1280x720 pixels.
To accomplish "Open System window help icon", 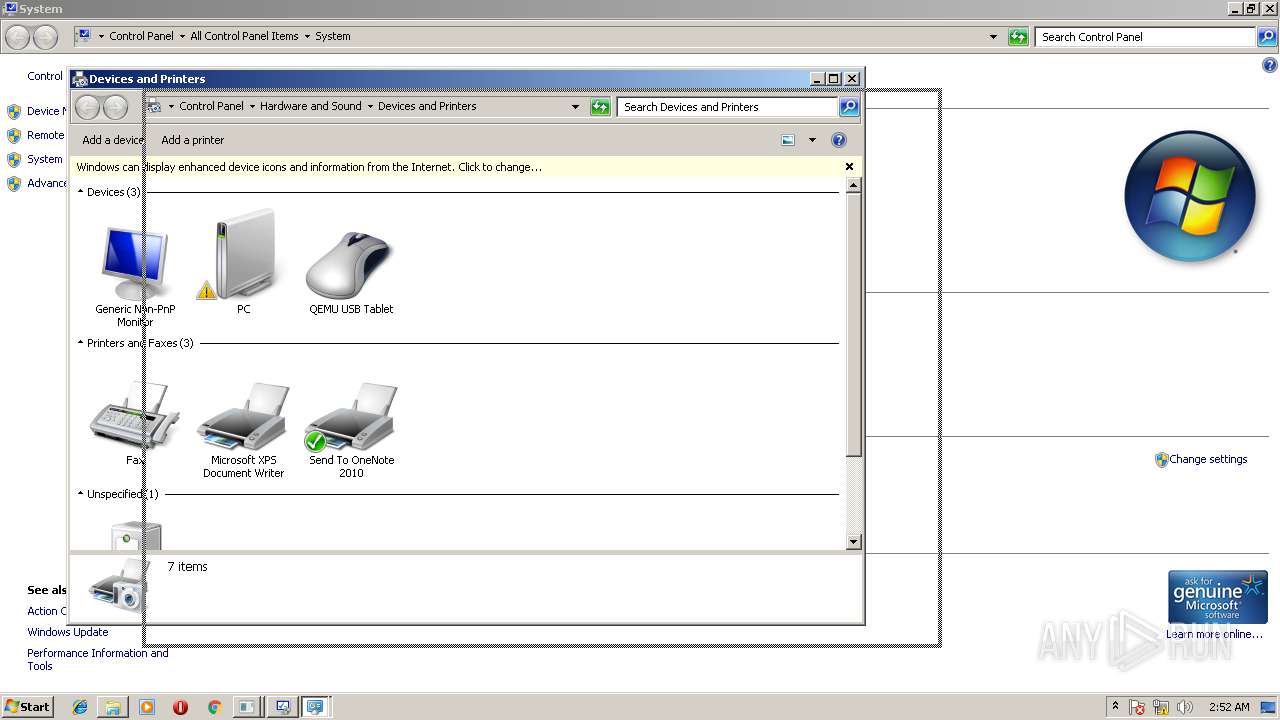I will (1270, 65).
